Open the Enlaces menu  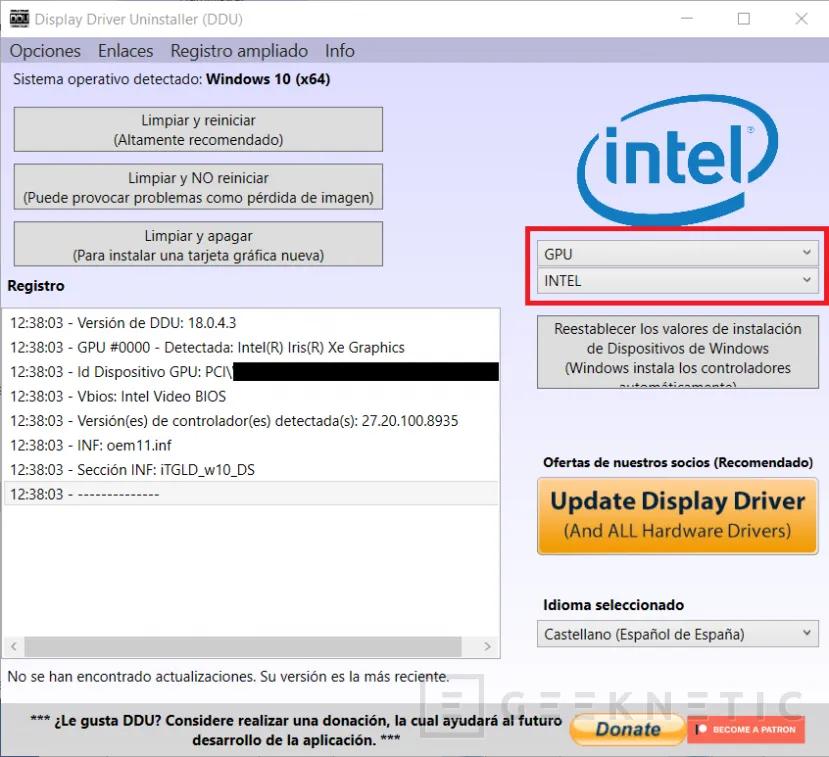[x=125, y=51]
